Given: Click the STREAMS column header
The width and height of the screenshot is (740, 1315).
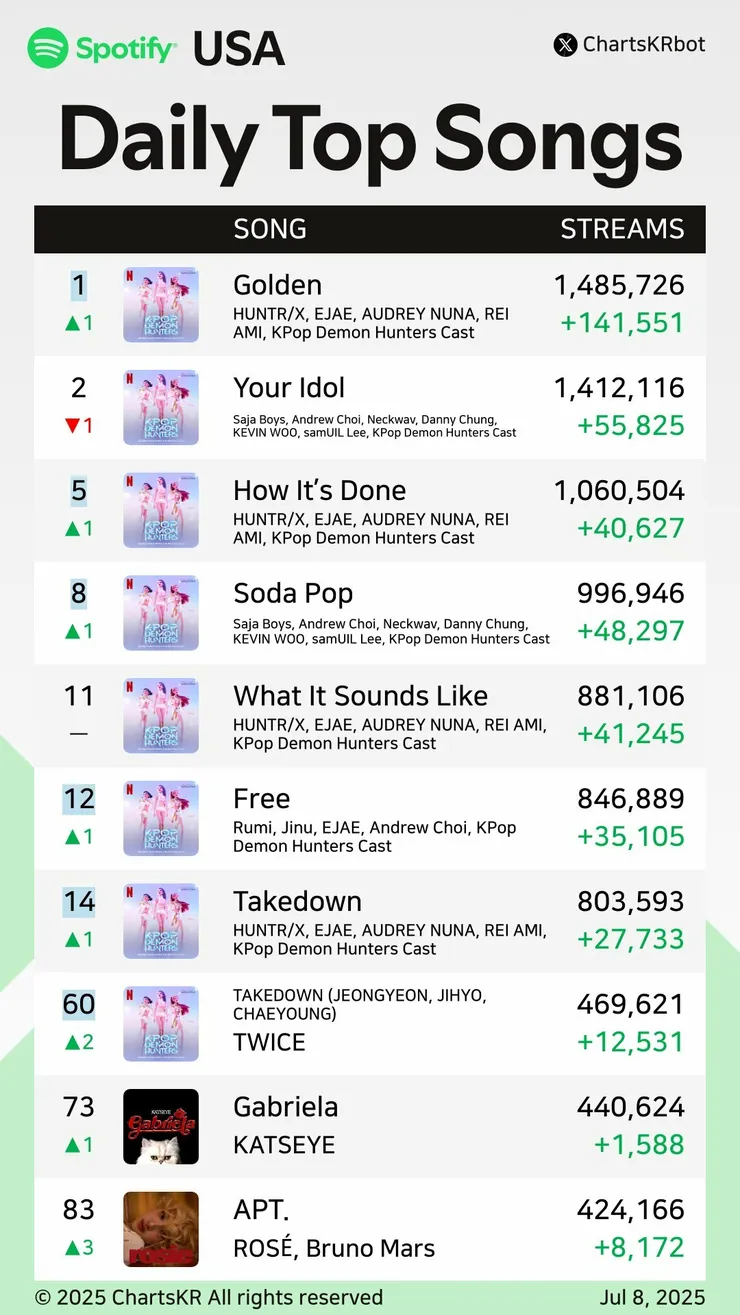Looking at the screenshot, I should point(622,229).
